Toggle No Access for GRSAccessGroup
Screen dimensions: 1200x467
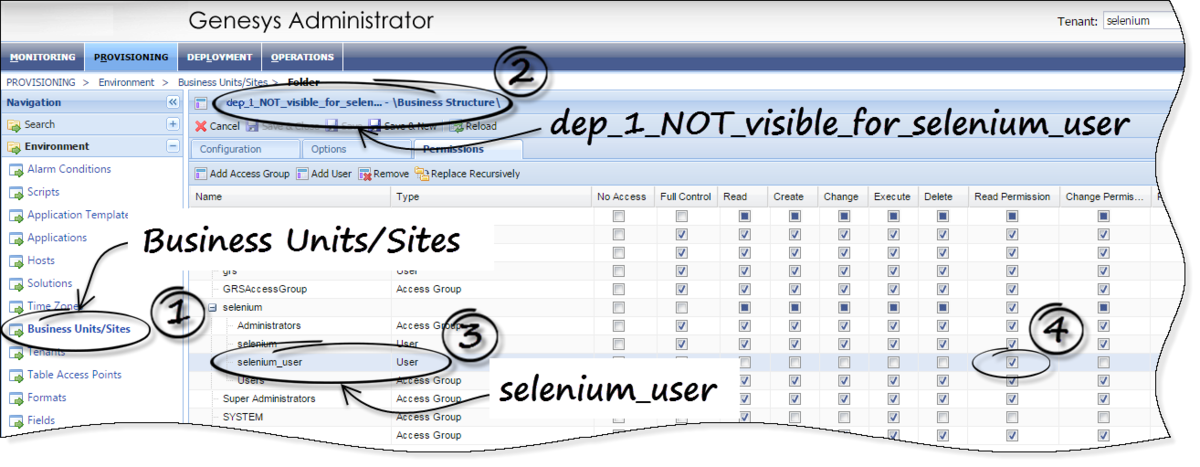point(619,289)
